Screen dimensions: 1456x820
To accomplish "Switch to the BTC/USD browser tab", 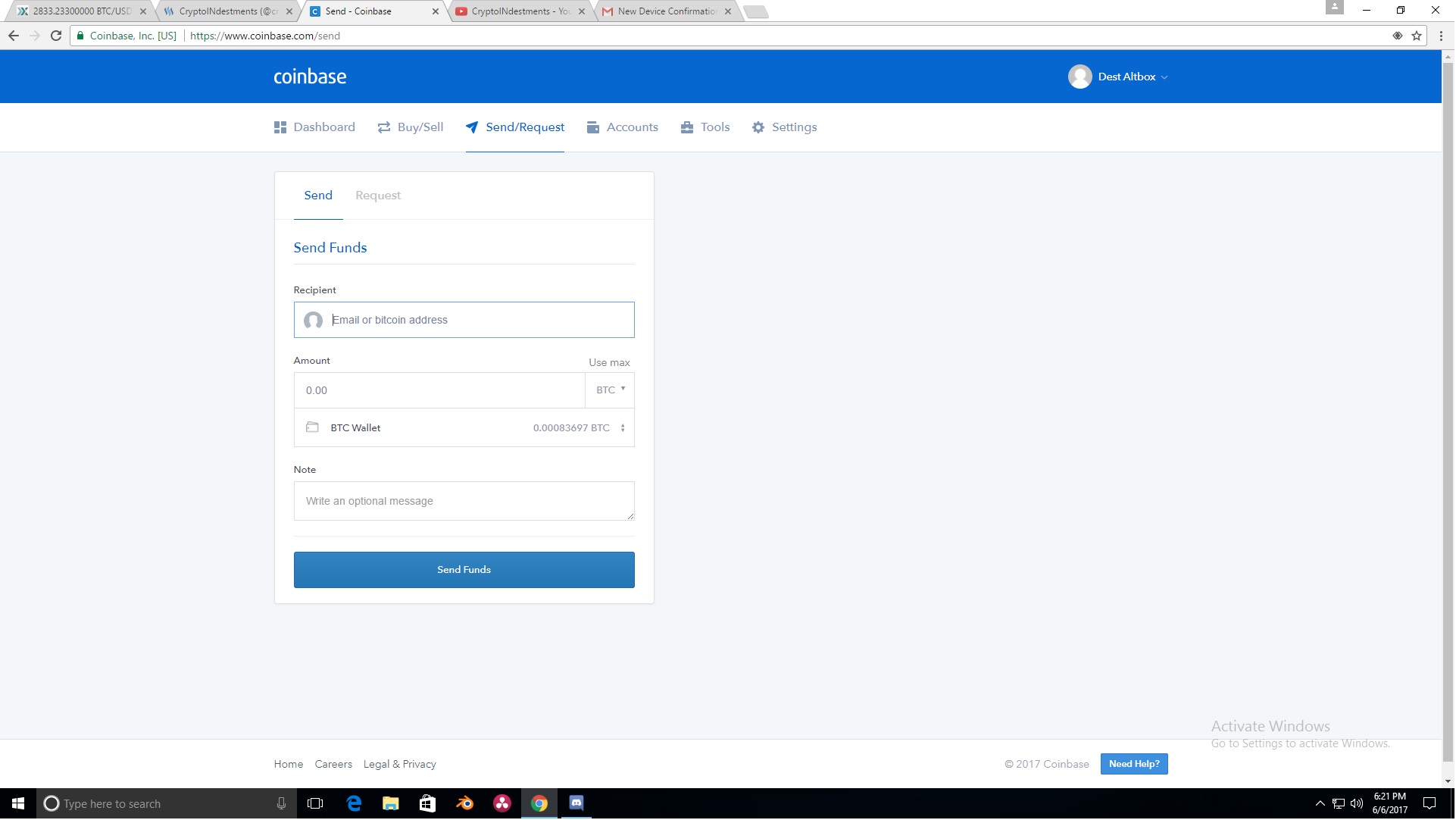I will (82, 11).
